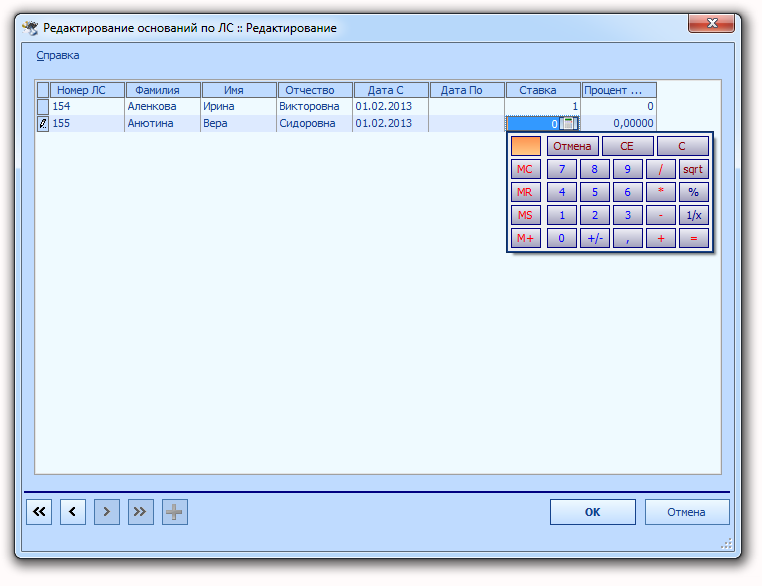The image size is (762, 586).
Task: Click calculator digit 8
Action: 594,169
